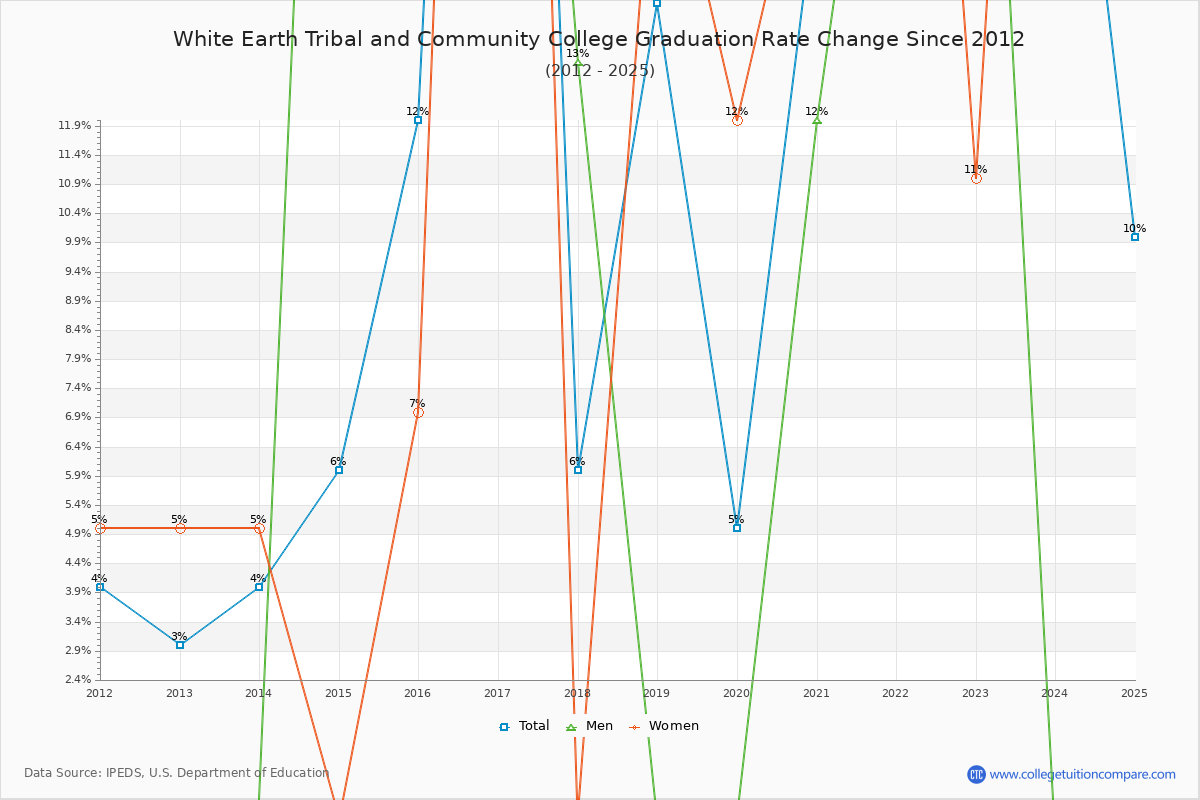Click the chart title text

click(x=599, y=39)
